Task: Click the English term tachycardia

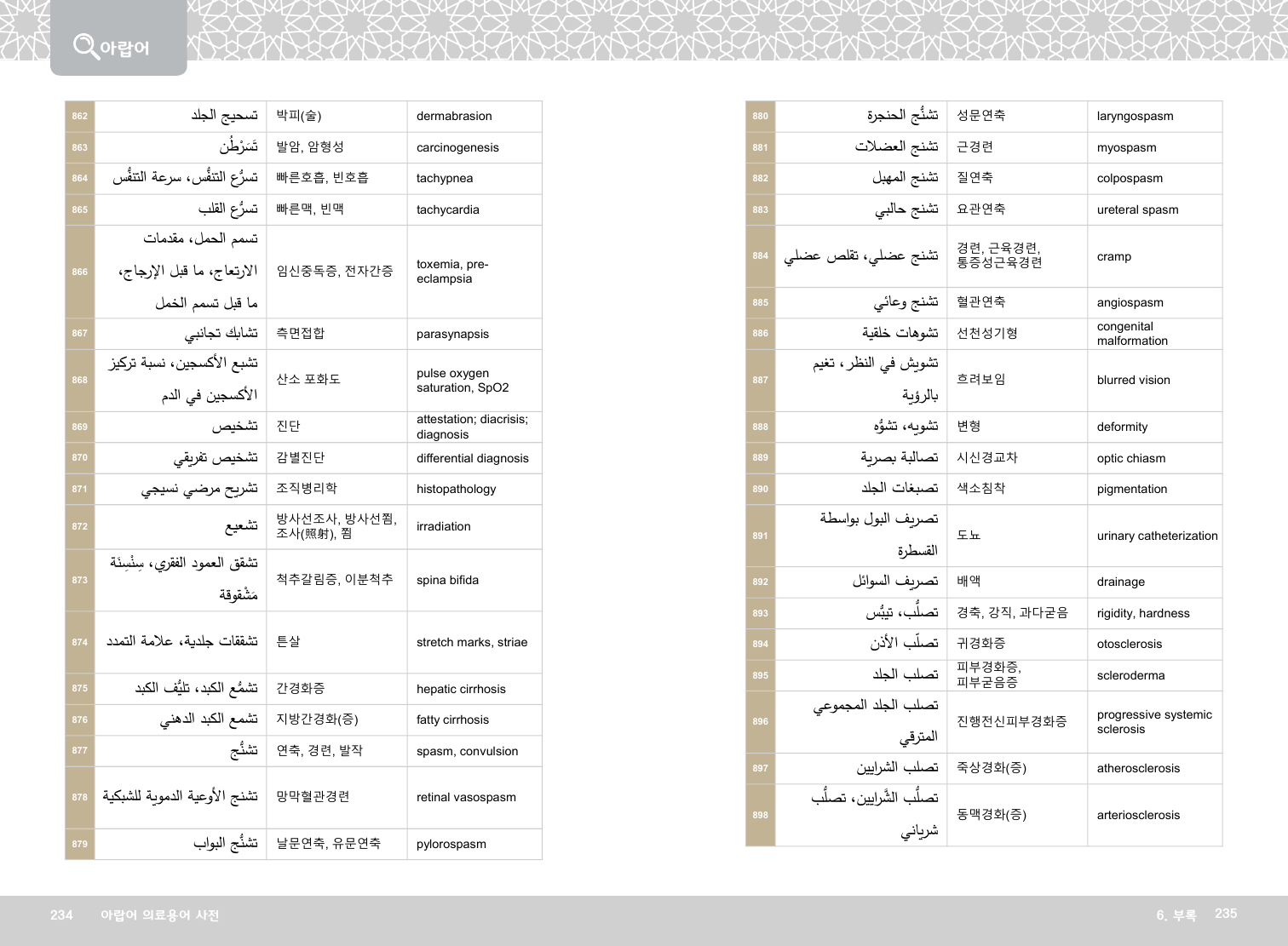Action: click(447, 210)
